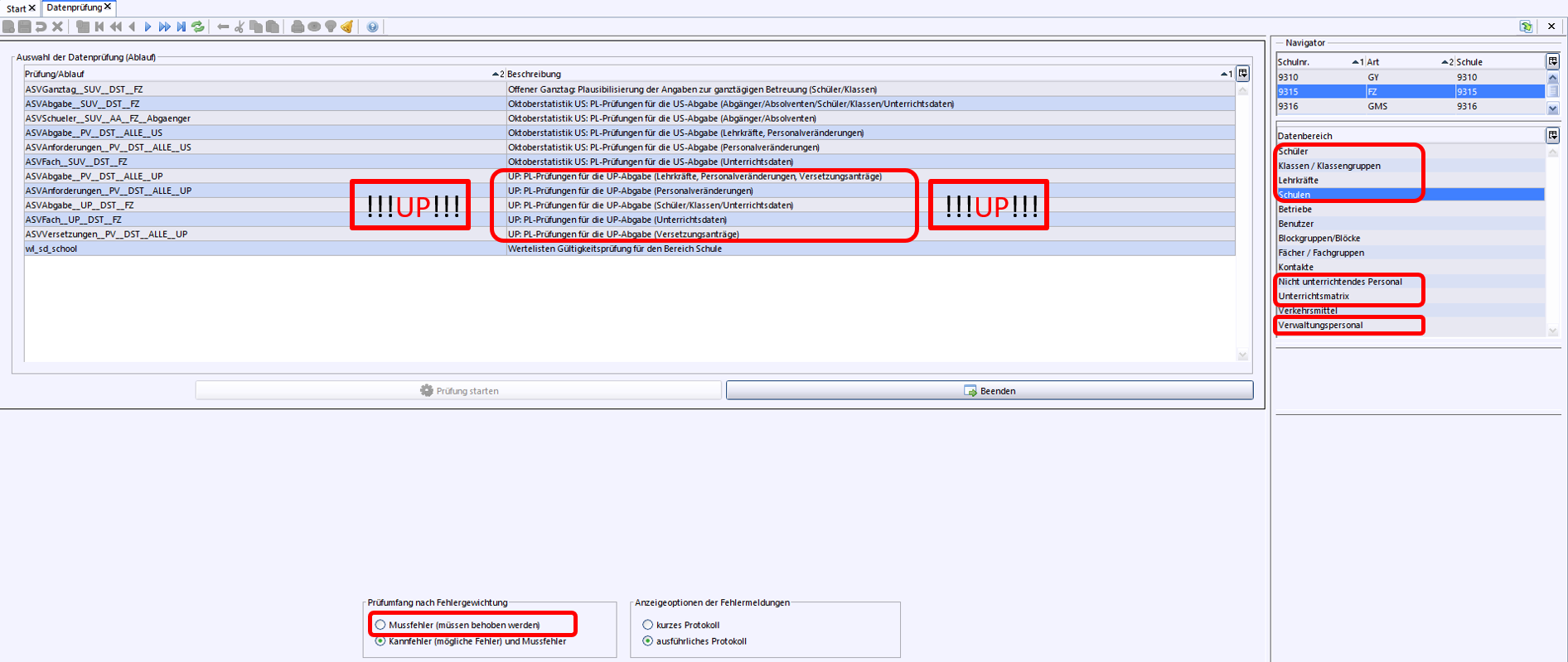Screen dimensions: 1568x662
Task: Select the wl_sd_school check row
Action: [630, 249]
